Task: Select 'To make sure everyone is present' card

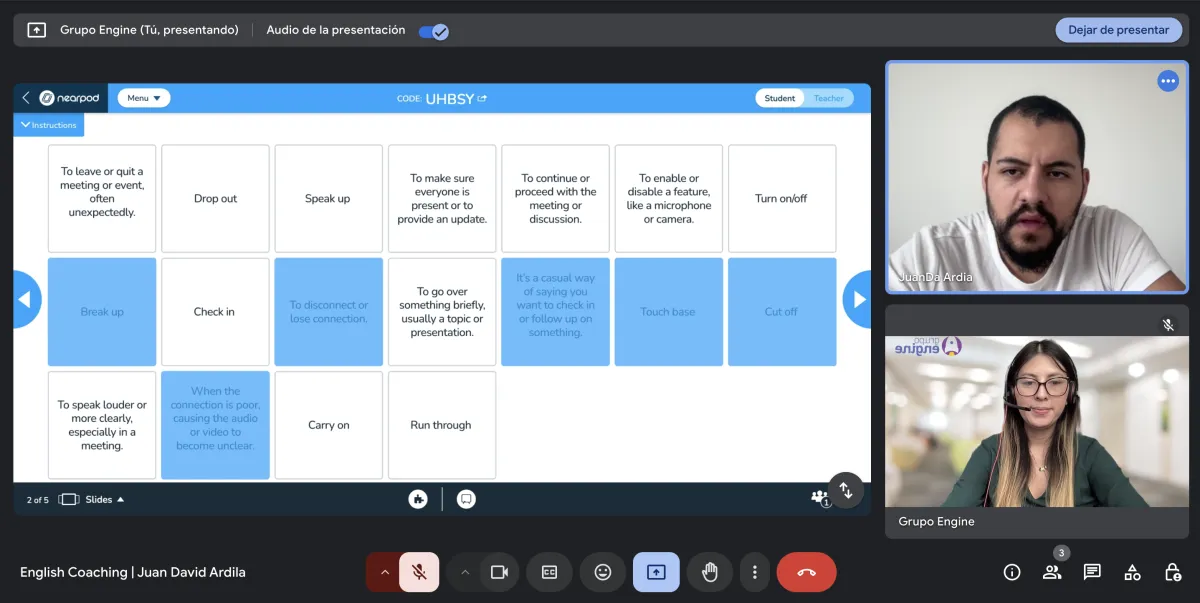Action: 442,198
